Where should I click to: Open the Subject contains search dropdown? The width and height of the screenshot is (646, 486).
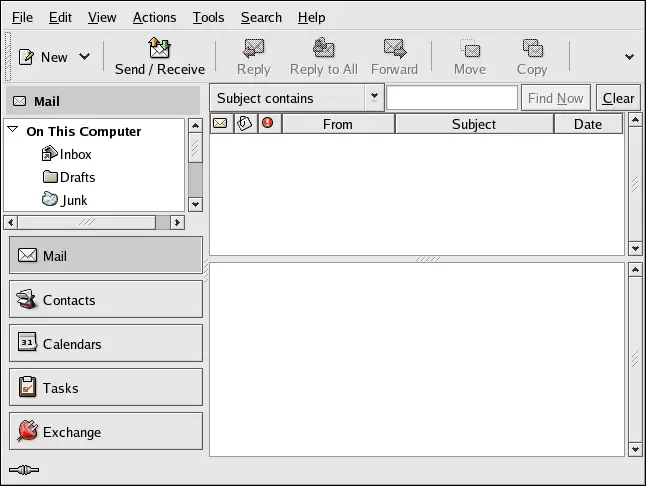point(374,98)
